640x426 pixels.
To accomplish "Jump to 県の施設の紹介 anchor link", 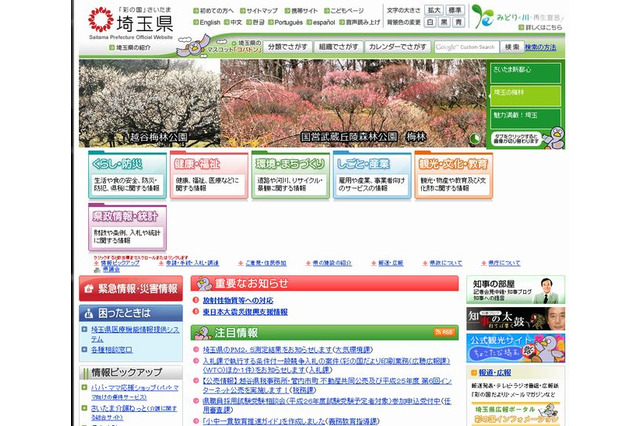I will pos(332,263).
